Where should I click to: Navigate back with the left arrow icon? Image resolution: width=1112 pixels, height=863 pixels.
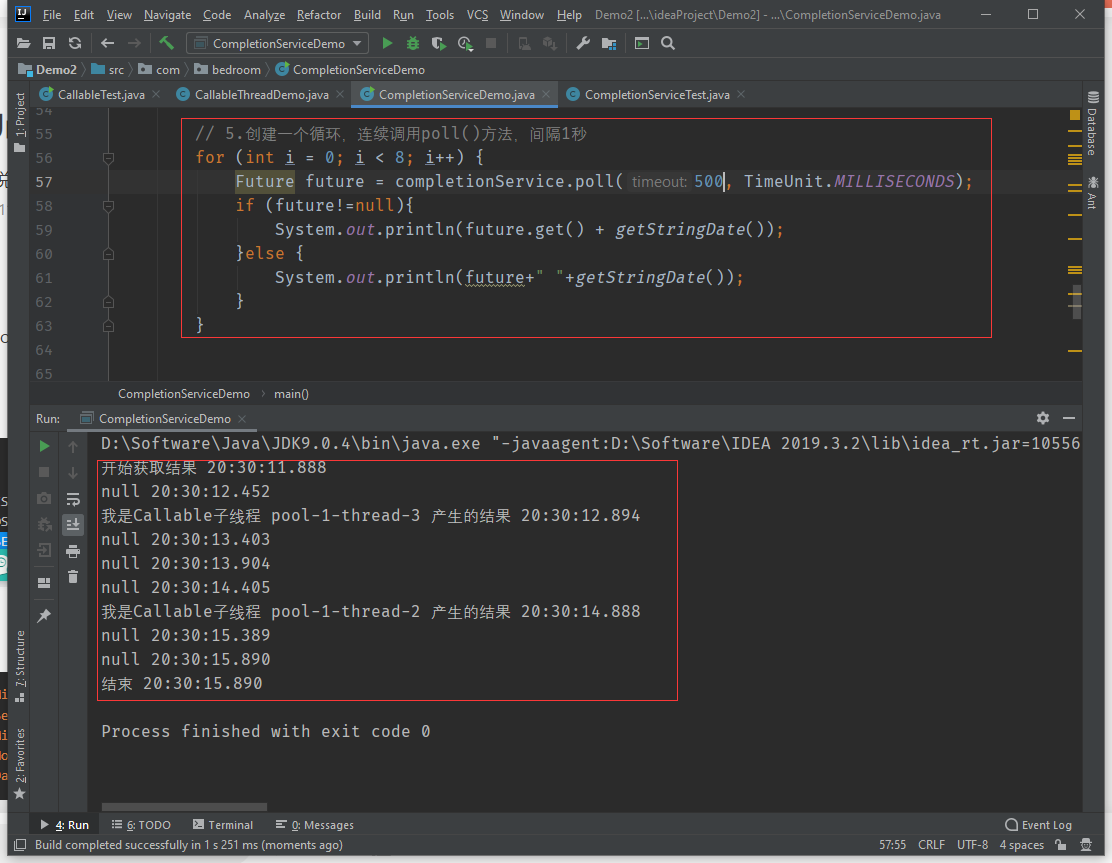point(107,43)
